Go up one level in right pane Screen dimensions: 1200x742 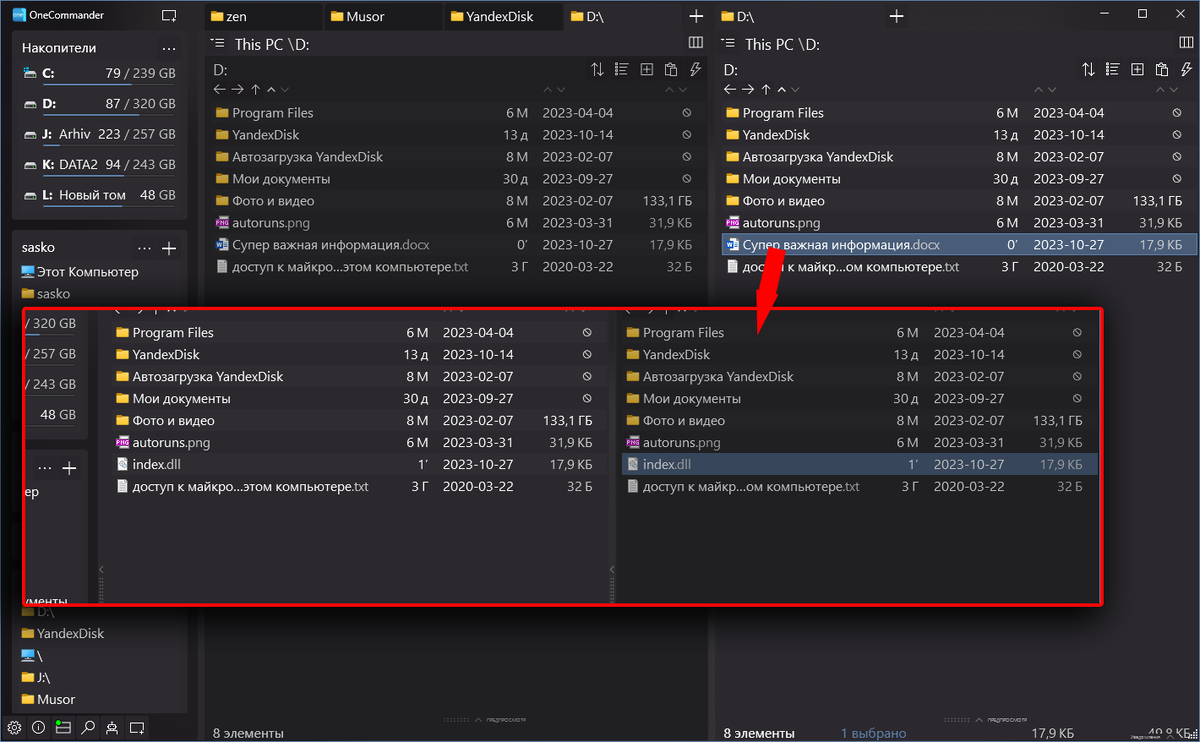click(765, 89)
